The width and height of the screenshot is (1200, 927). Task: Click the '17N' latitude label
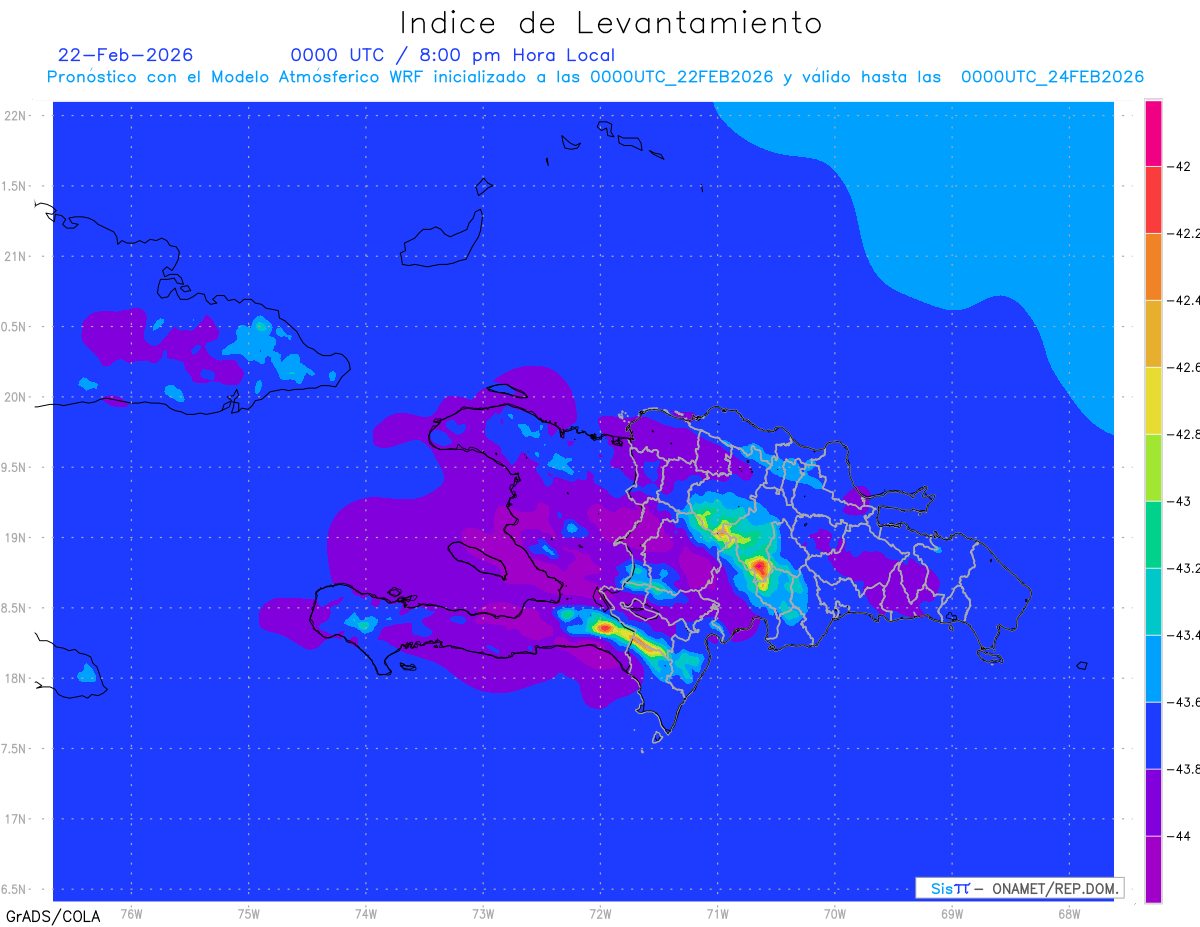(x=16, y=819)
